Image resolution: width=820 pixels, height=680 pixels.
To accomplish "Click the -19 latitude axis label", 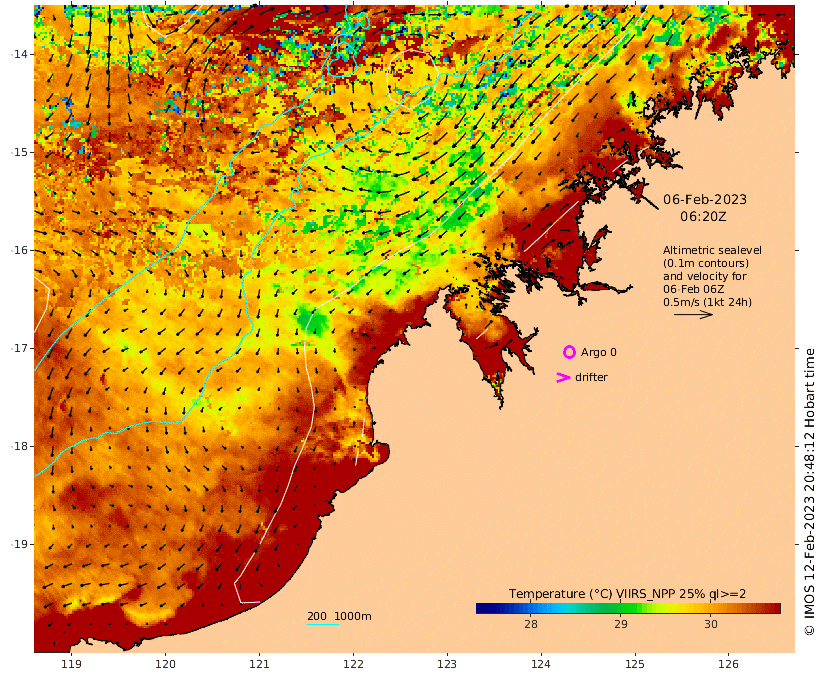I will pyautogui.click(x=20, y=544).
